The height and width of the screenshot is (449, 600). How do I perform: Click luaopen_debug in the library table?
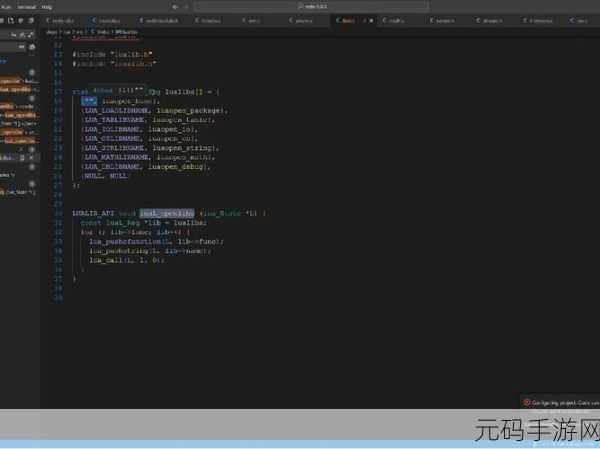(176, 167)
